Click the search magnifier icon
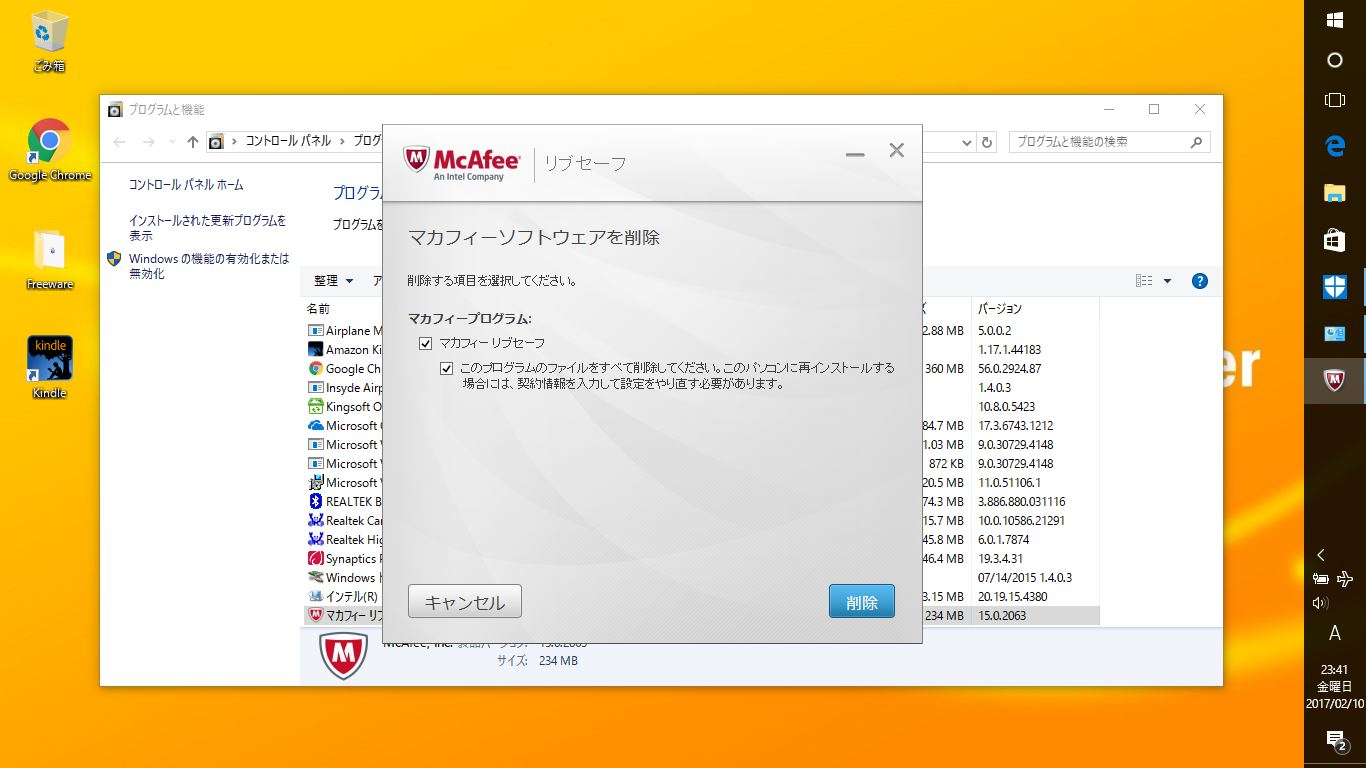Viewport: 1366px width, 768px height. [x=1196, y=142]
